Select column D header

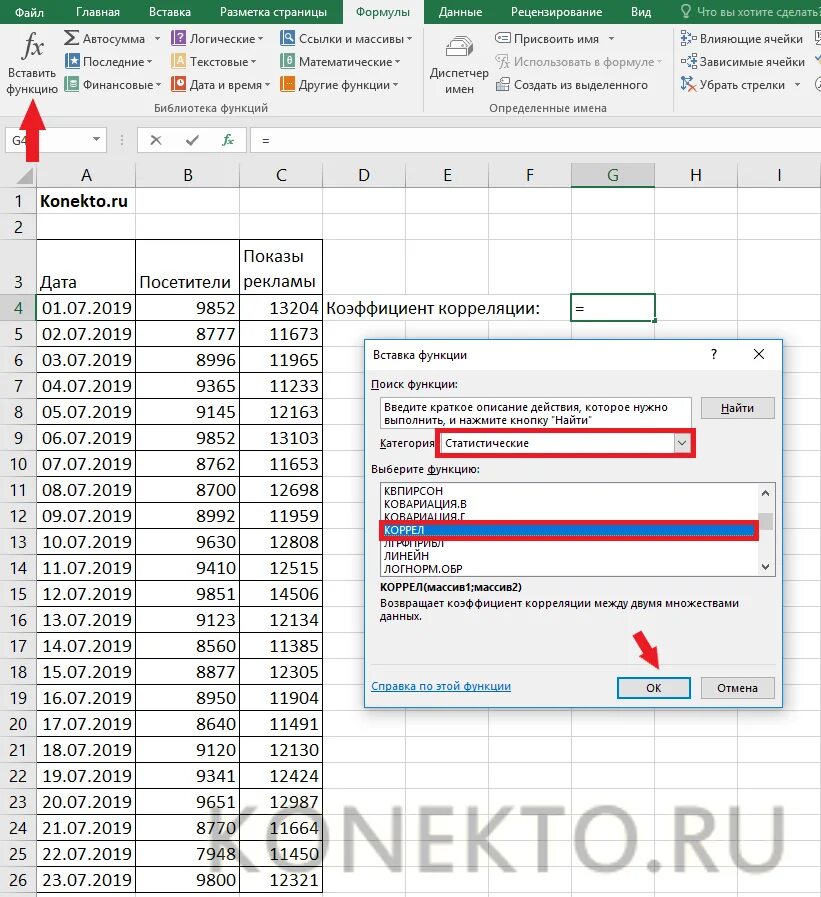pyautogui.click(x=364, y=175)
